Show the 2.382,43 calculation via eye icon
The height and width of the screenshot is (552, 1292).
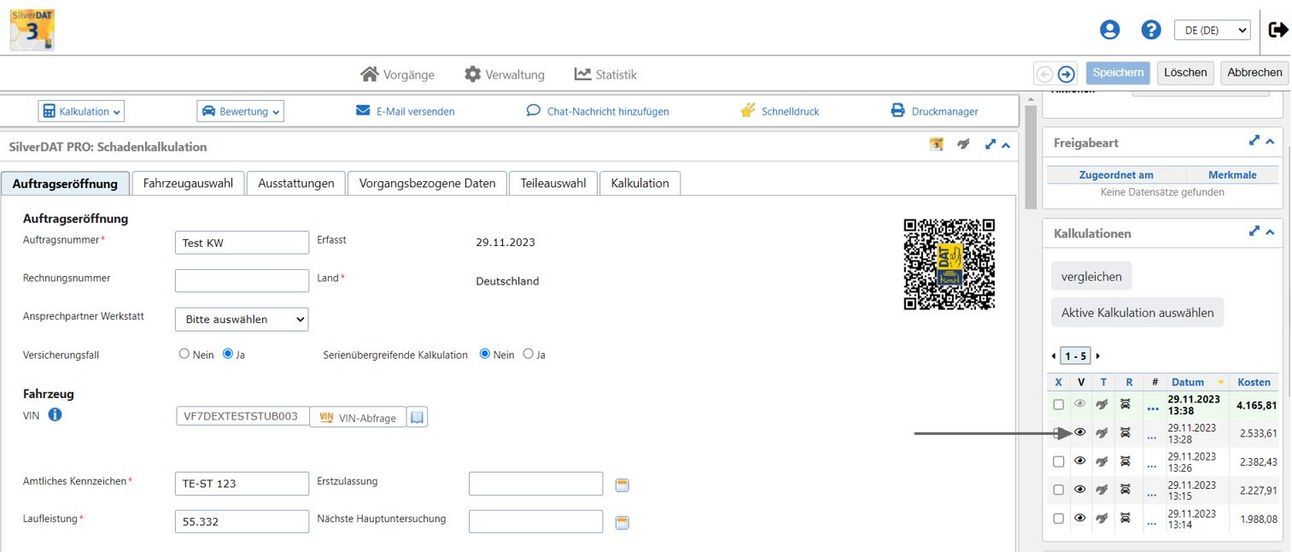coord(1080,461)
